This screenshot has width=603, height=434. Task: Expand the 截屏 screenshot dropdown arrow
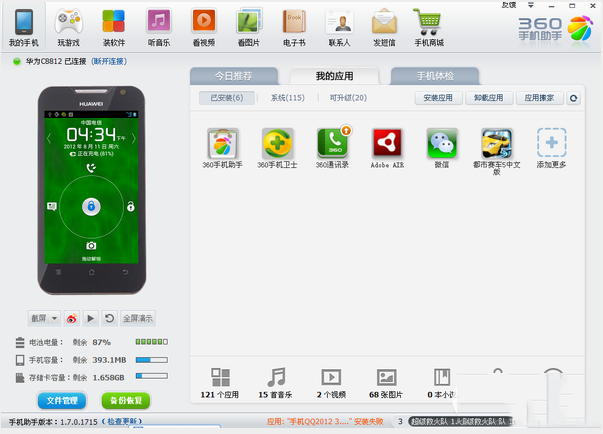coord(55,318)
